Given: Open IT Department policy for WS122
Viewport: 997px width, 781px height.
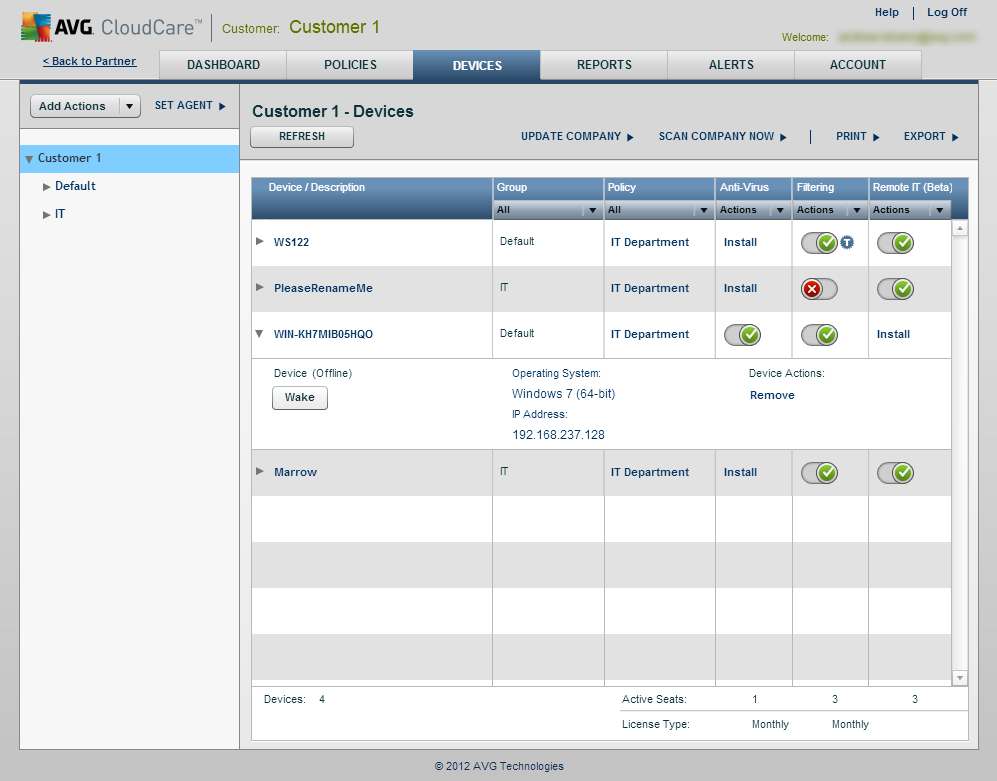Looking at the screenshot, I should click(650, 242).
